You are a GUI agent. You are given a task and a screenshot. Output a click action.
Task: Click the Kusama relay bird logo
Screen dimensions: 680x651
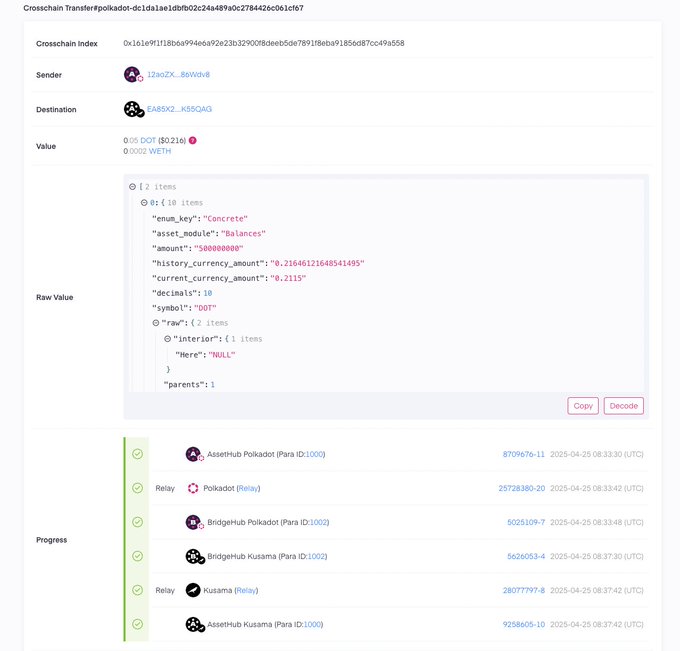click(x=193, y=590)
